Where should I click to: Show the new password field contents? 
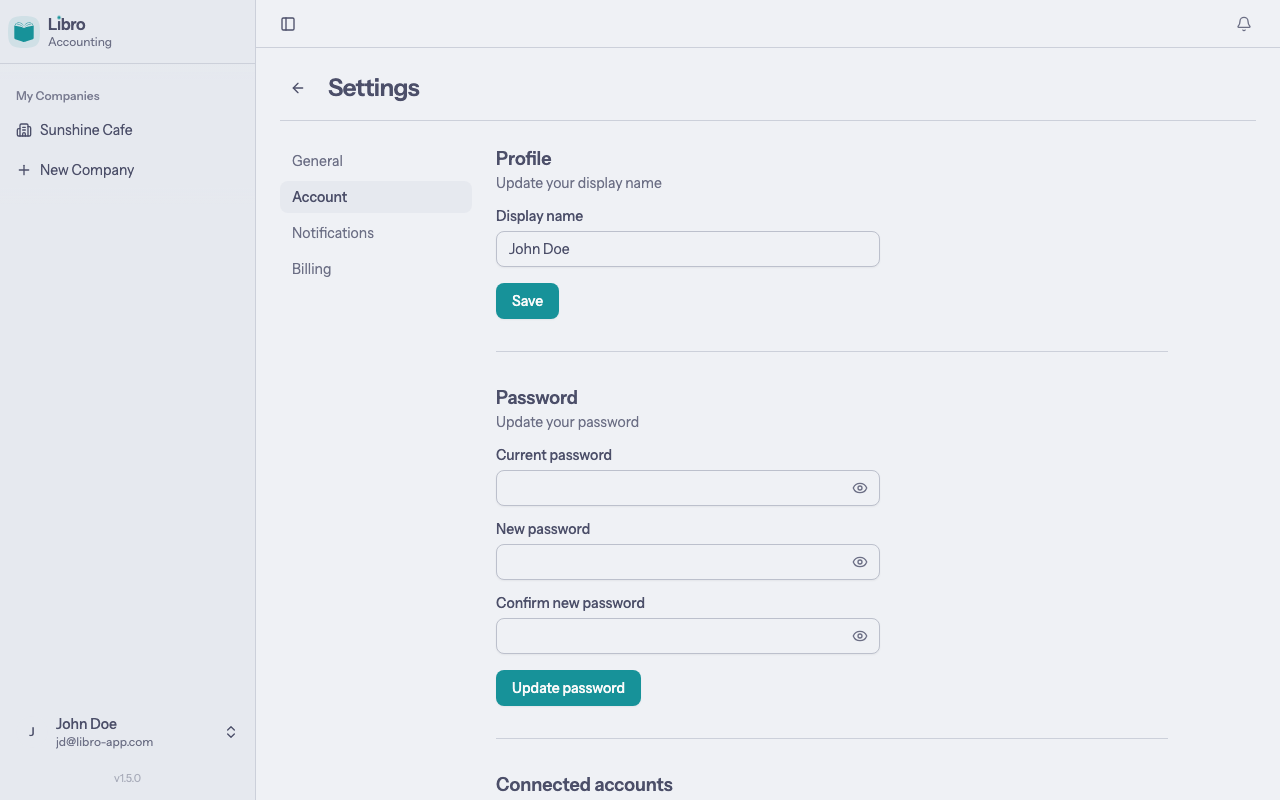[x=859, y=562]
